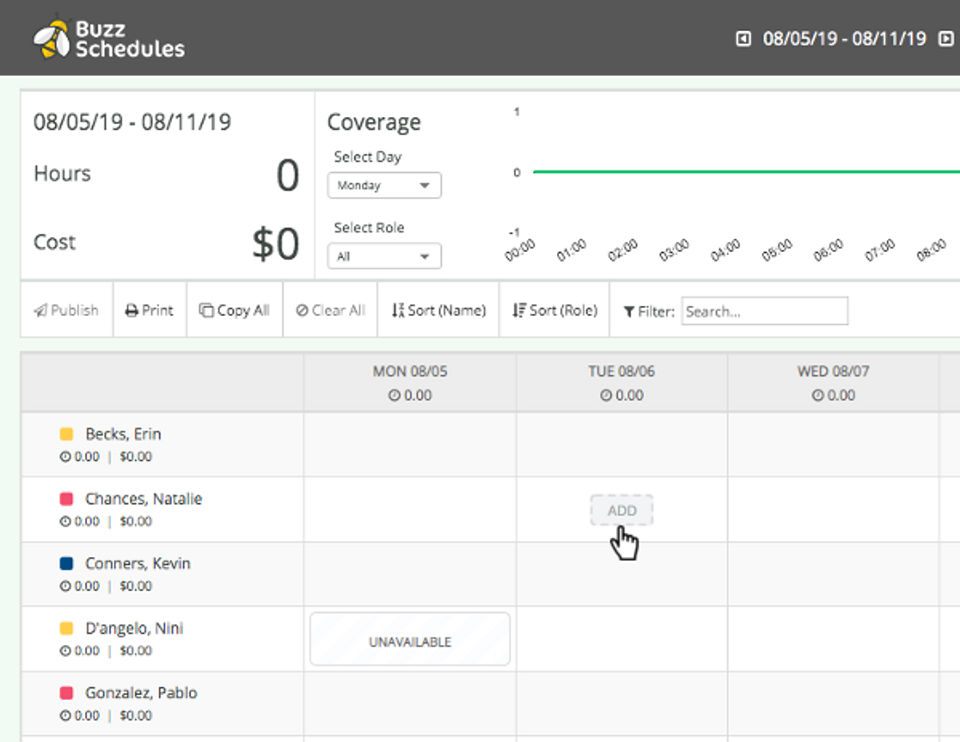
Task: Open the Select Role dropdown
Action: pyautogui.click(x=384, y=256)
